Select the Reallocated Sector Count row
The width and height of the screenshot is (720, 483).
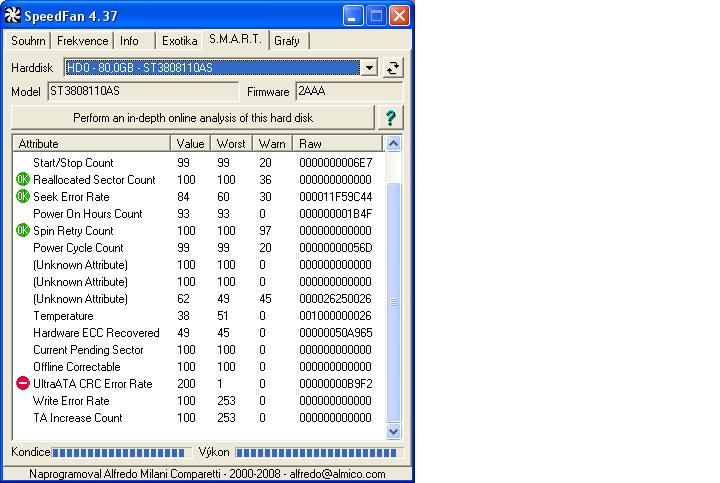coord(199,180)
